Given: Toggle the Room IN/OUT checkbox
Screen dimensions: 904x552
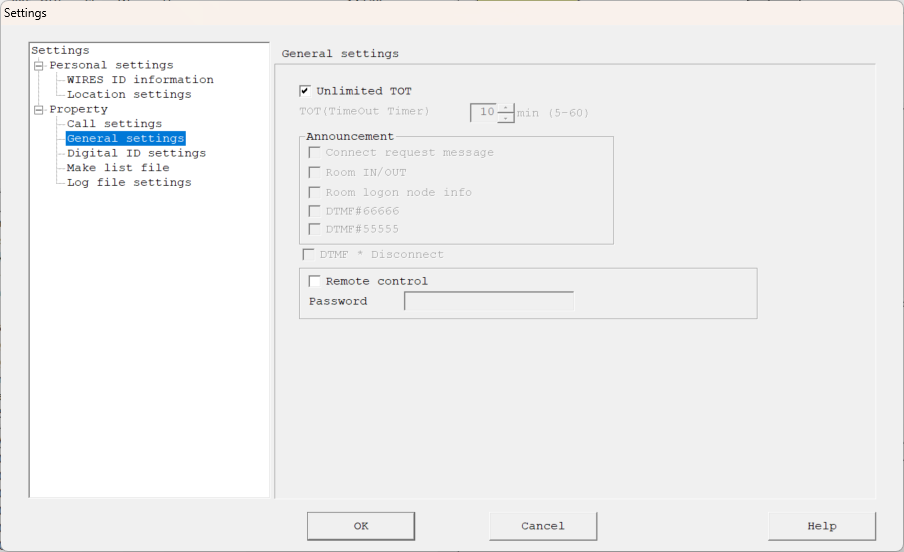Looking at the screenshot, I should coord(315,173).
